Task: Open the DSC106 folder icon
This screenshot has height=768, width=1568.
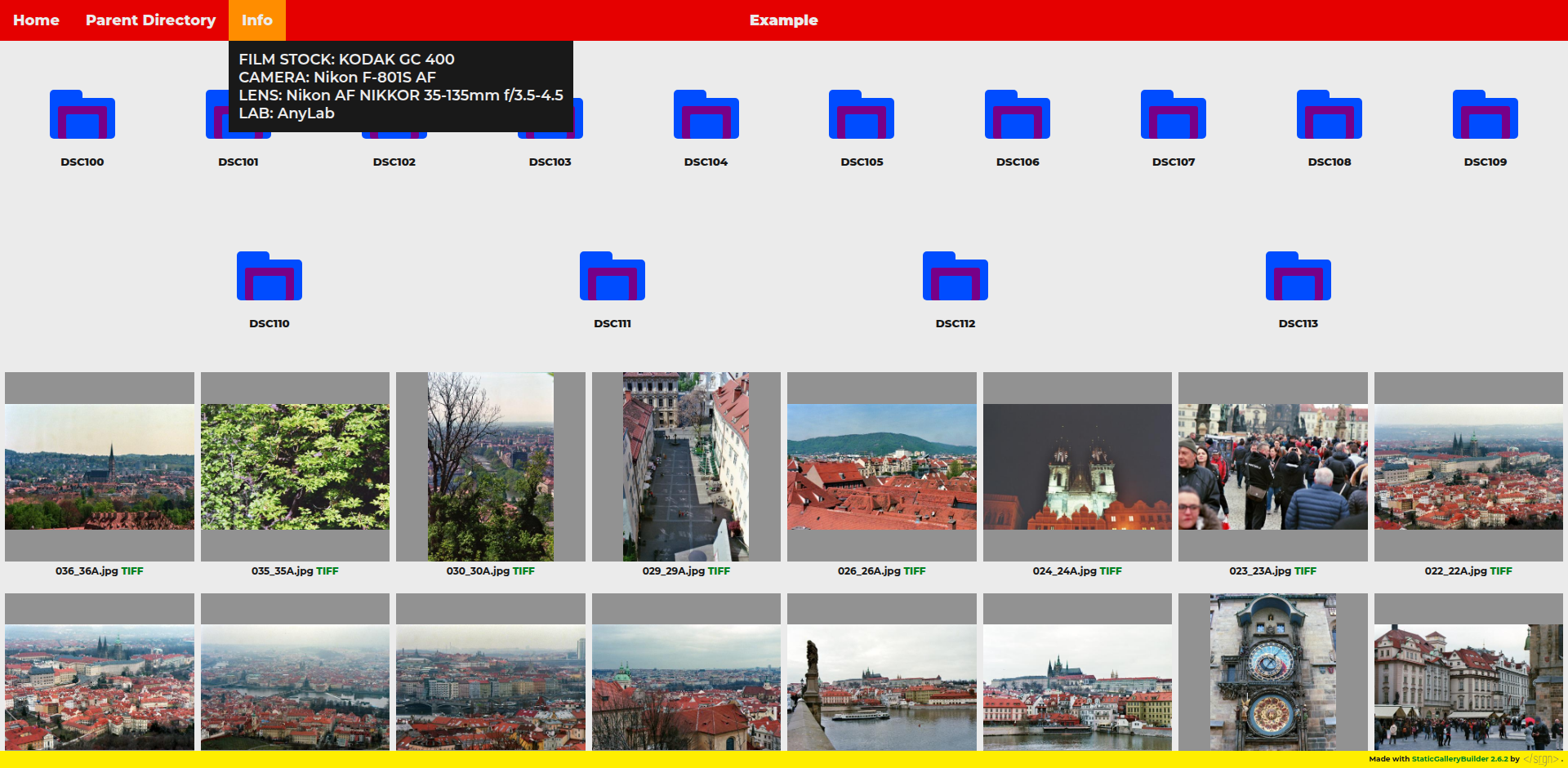Action: click(x=1017, y=115)
